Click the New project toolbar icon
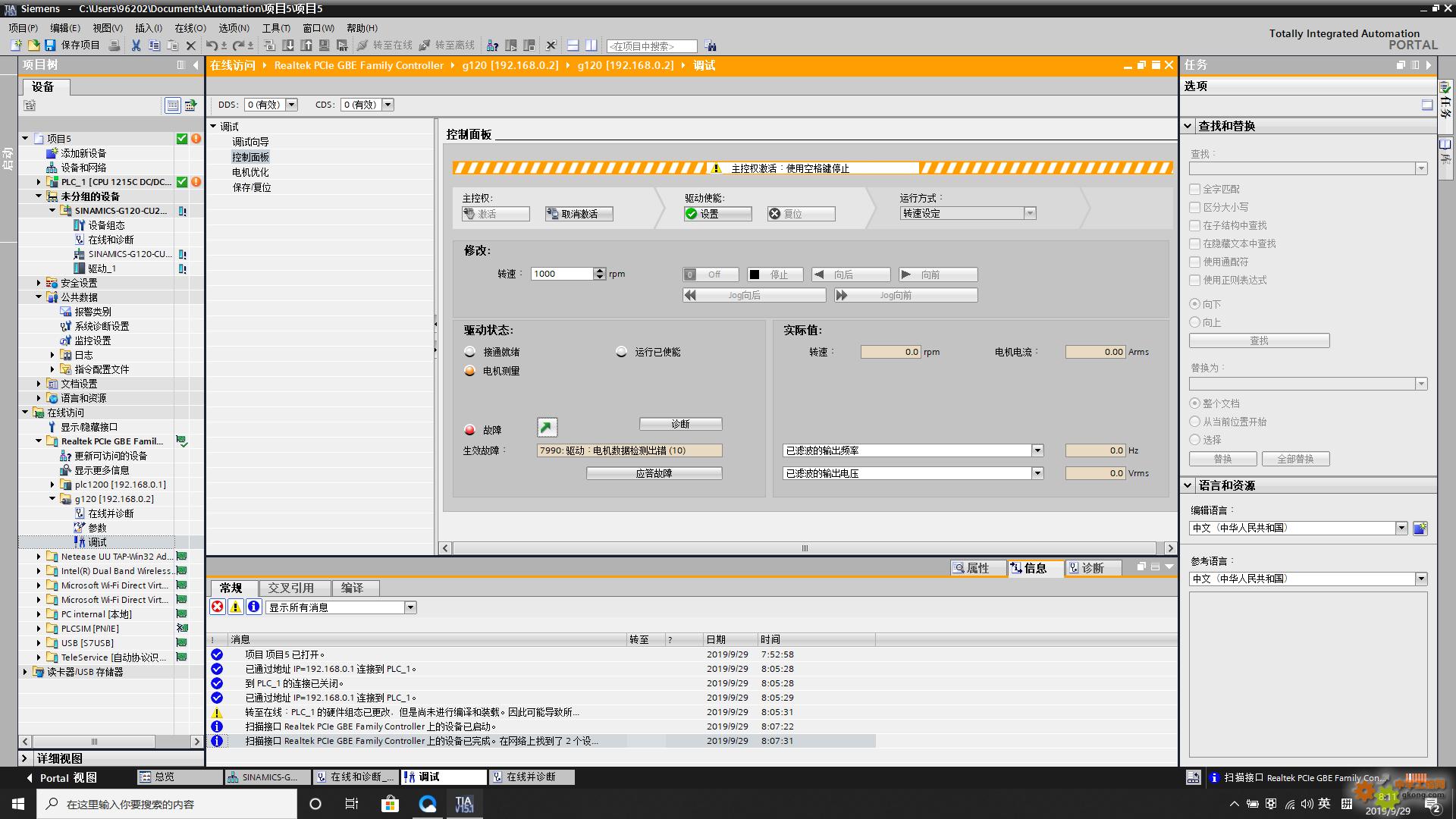 click(16, 45)
